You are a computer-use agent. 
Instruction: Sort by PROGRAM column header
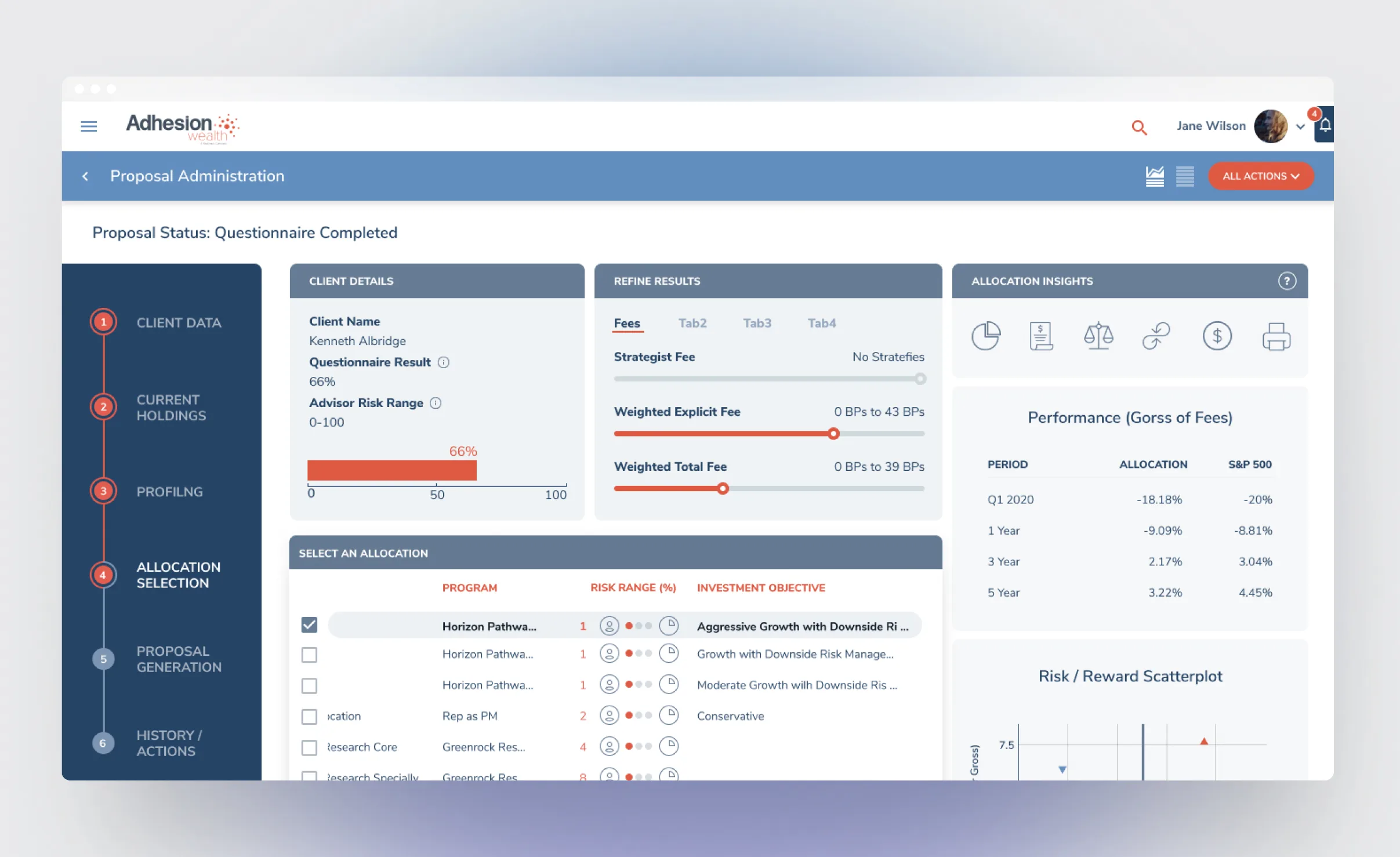[469, 588]
